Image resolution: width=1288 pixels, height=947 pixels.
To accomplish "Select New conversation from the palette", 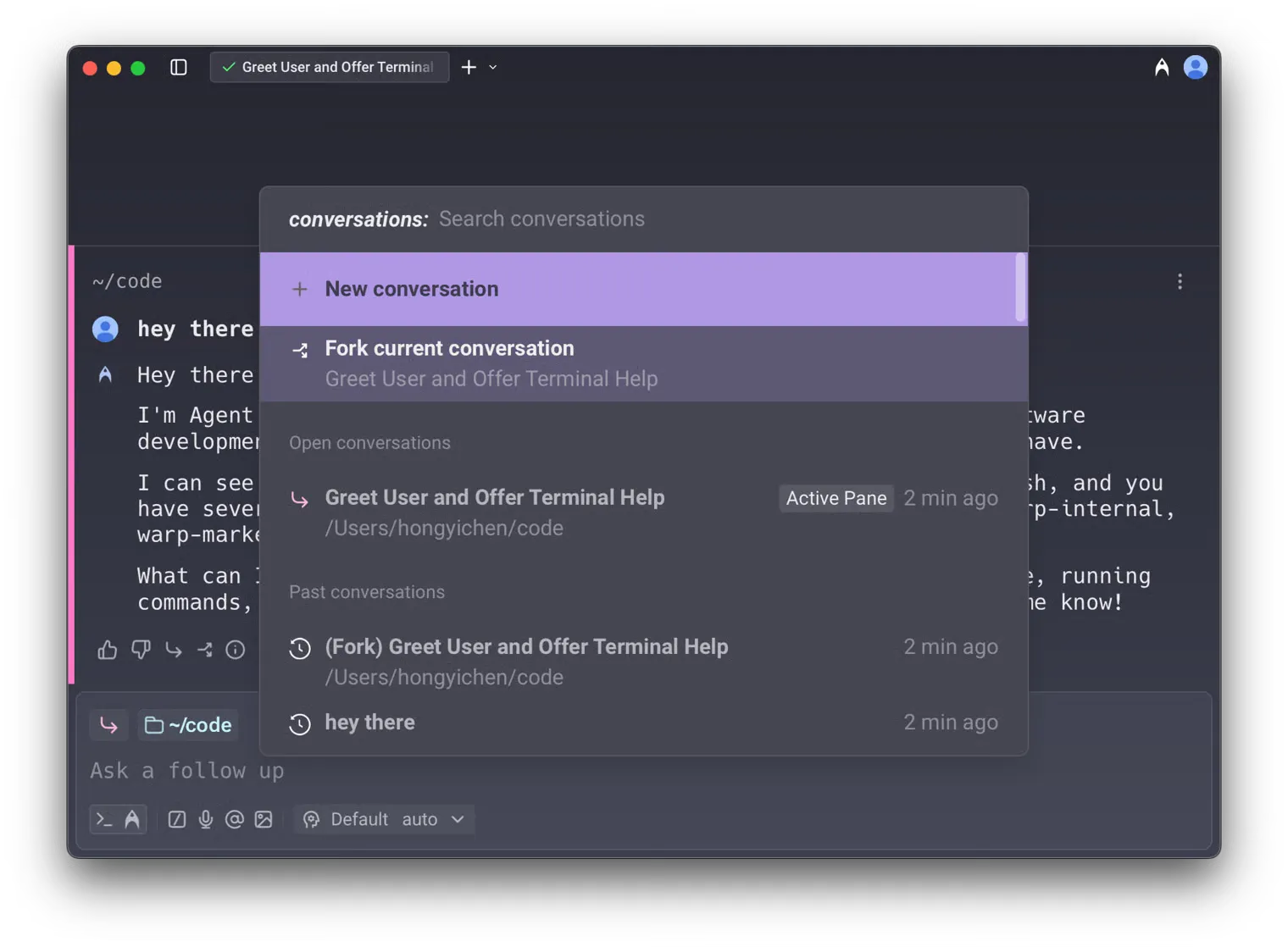I will pos(411,289).
